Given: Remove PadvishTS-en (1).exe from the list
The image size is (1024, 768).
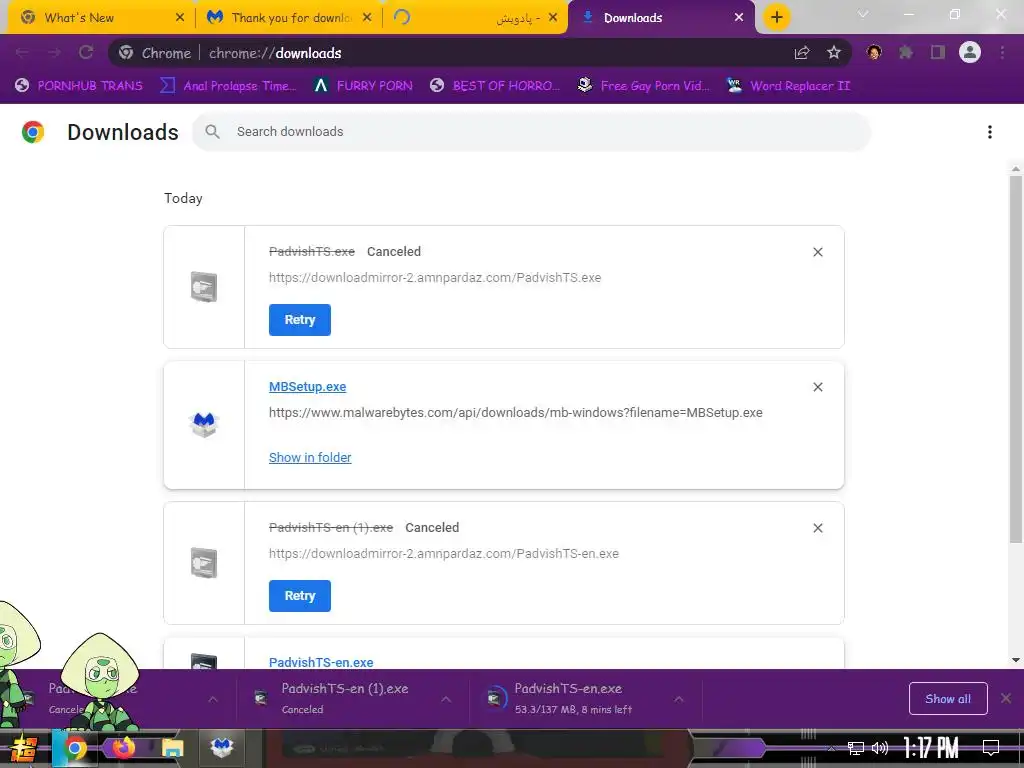Looking at the screenshot, I should [x=818, y=528].
